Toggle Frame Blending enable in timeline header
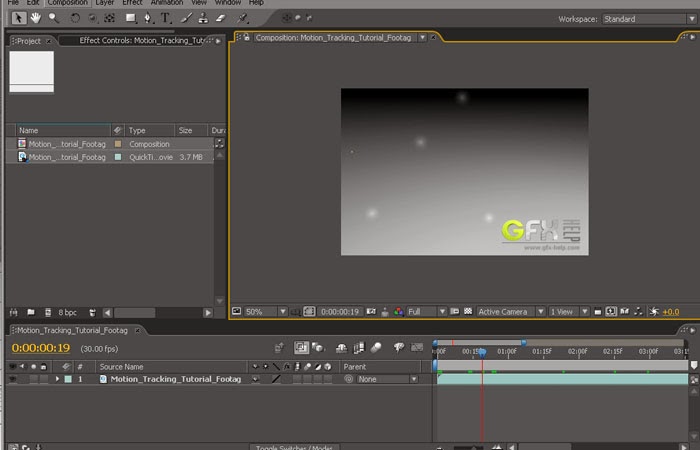 pyautogui.click(x=358, y=347)
